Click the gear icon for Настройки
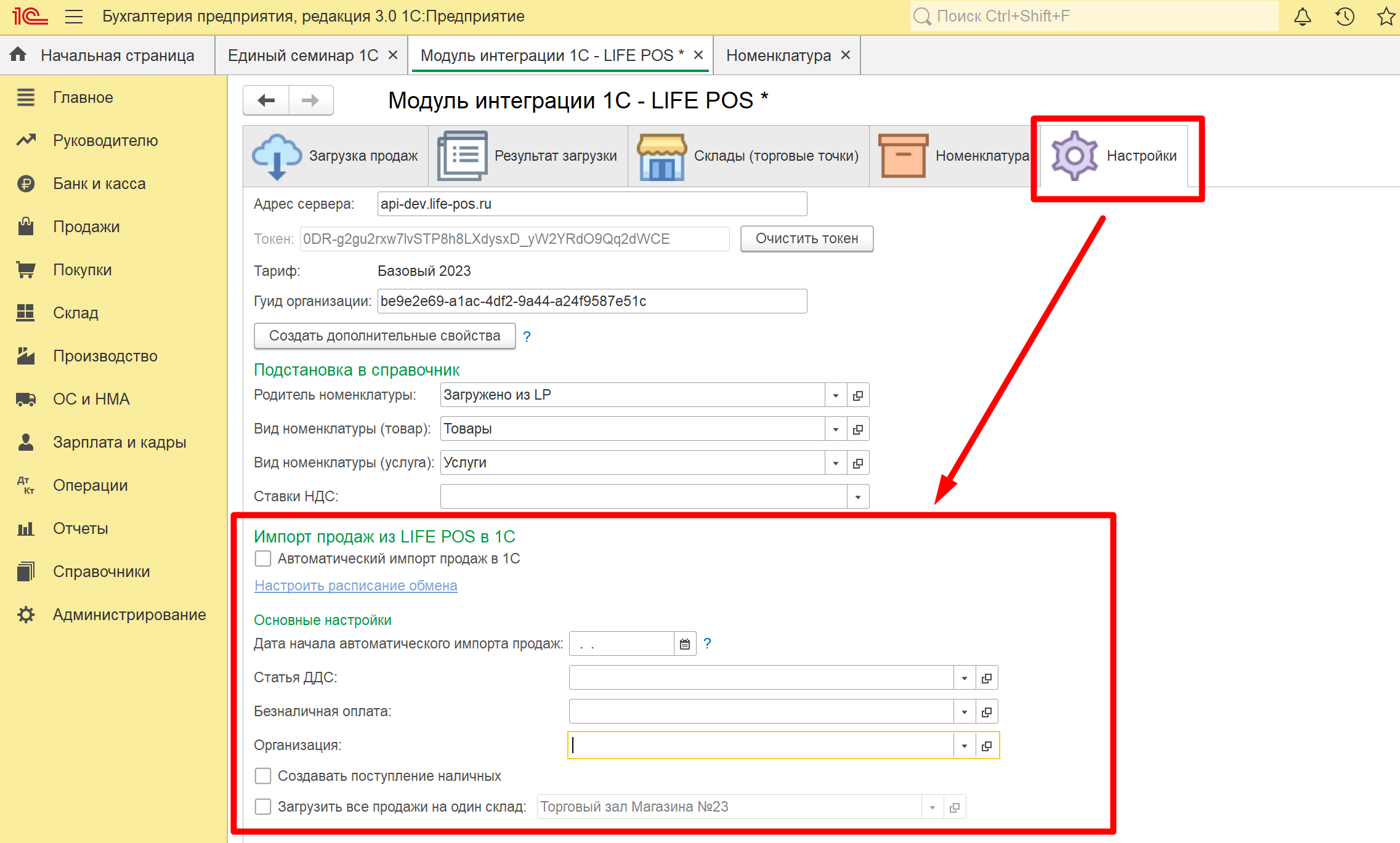The width and height of the screenshot is (1400, 843). pyautogui.click(x=1074, y=156)
